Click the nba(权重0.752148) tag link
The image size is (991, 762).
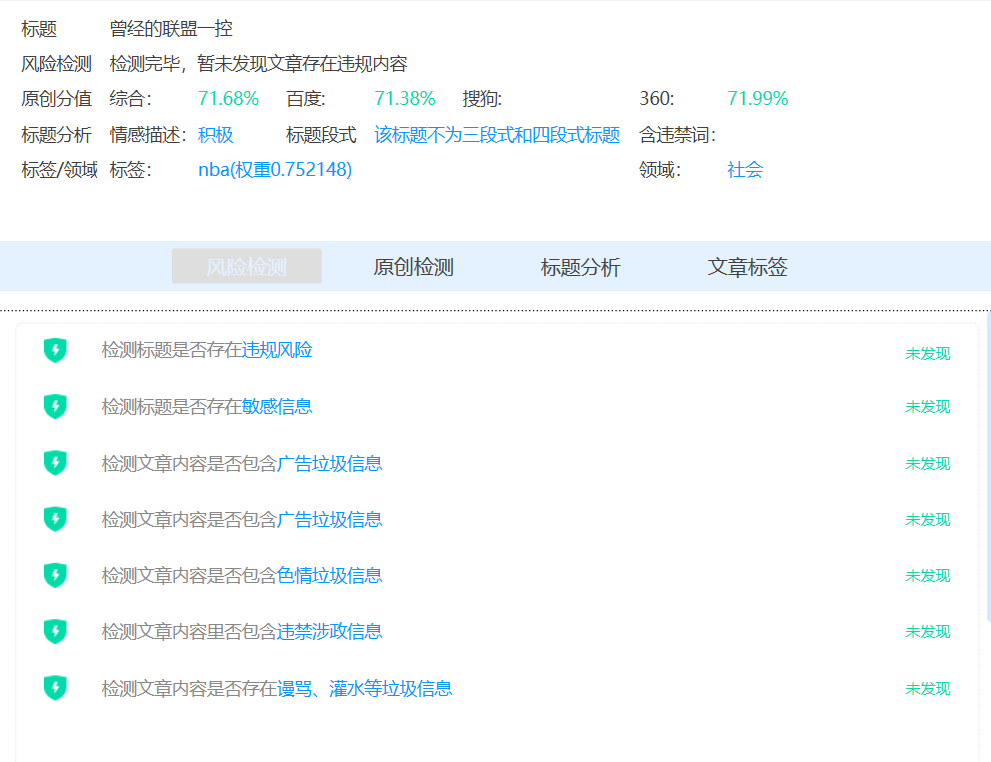pyautogui.click(x=275, y=169)
